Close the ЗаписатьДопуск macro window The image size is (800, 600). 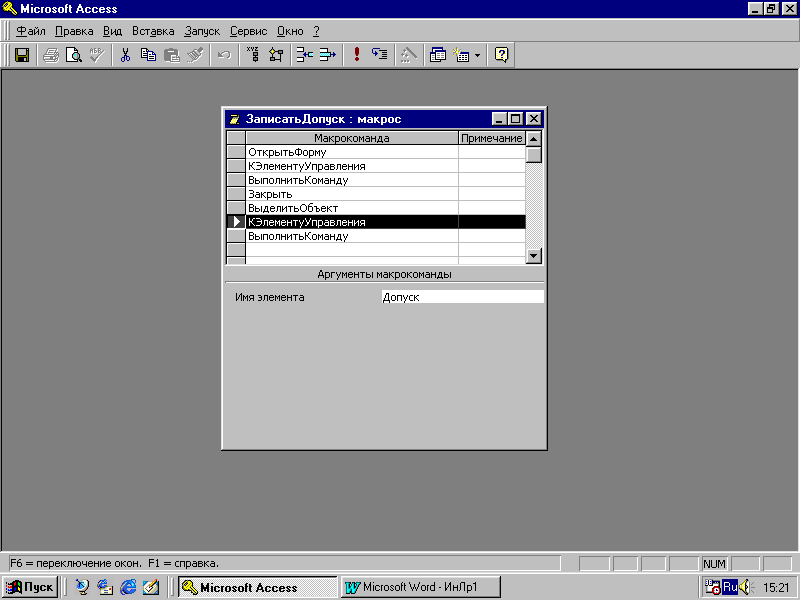pos(533,119)
